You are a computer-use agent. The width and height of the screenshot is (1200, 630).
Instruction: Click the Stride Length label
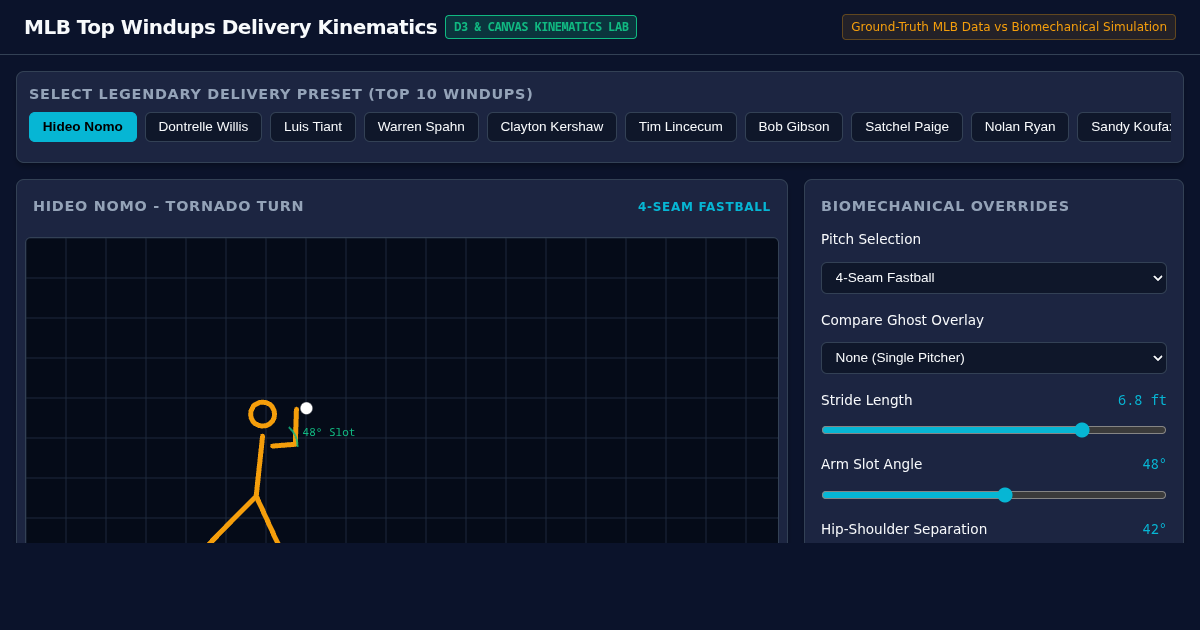tap(867, 400)
